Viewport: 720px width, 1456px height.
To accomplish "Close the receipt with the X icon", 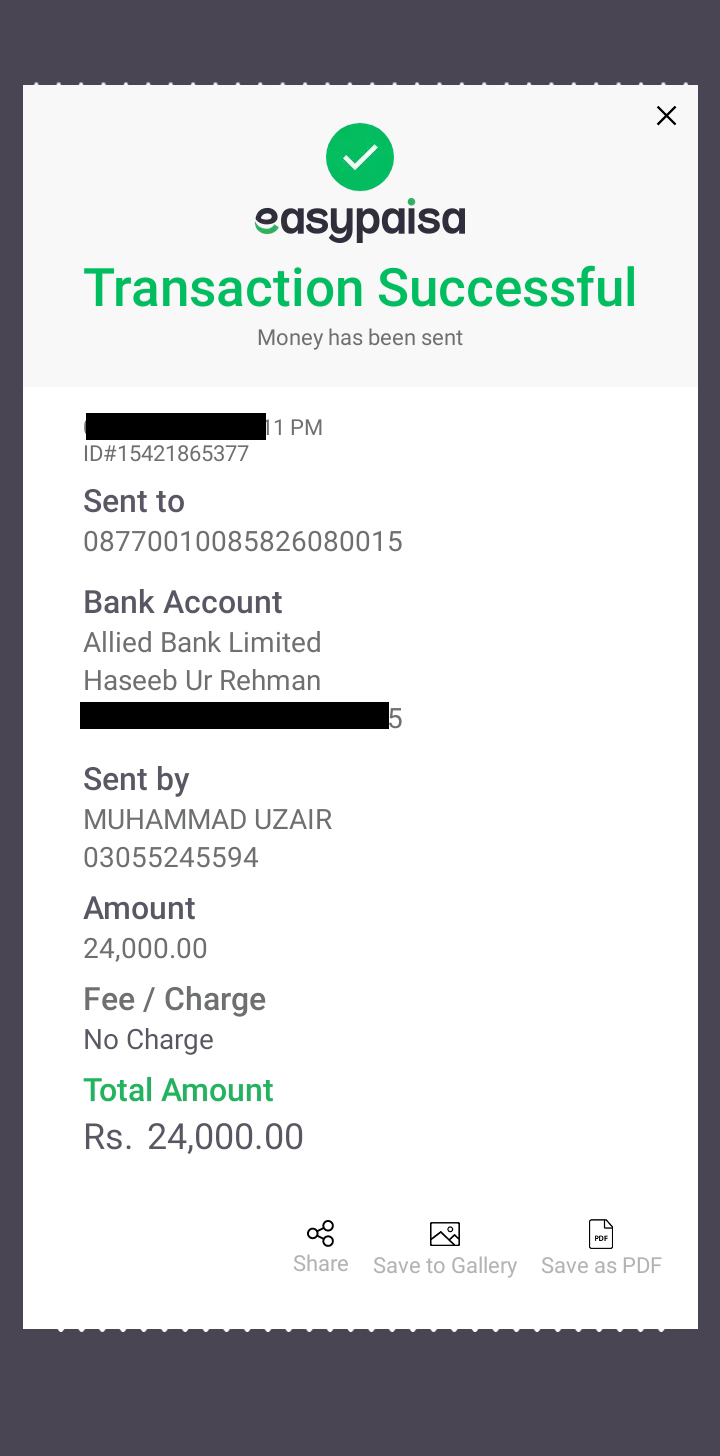I will [x=666, y=116].
